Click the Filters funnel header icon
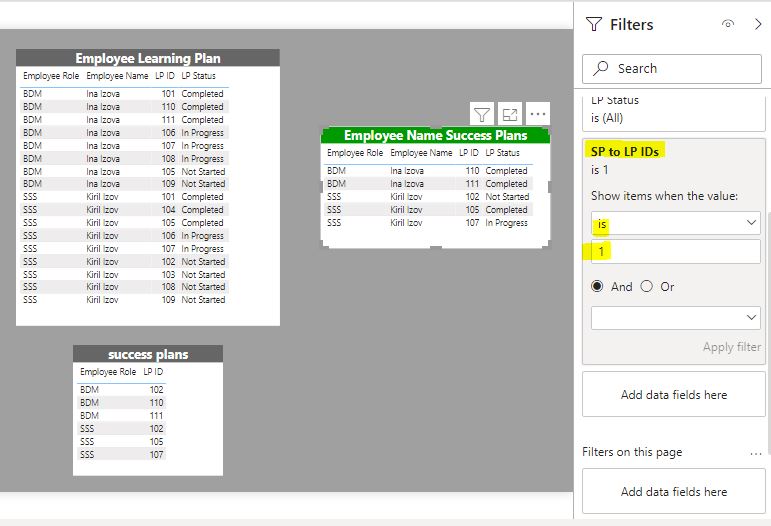The image size is (771, 526). point(594,24)
